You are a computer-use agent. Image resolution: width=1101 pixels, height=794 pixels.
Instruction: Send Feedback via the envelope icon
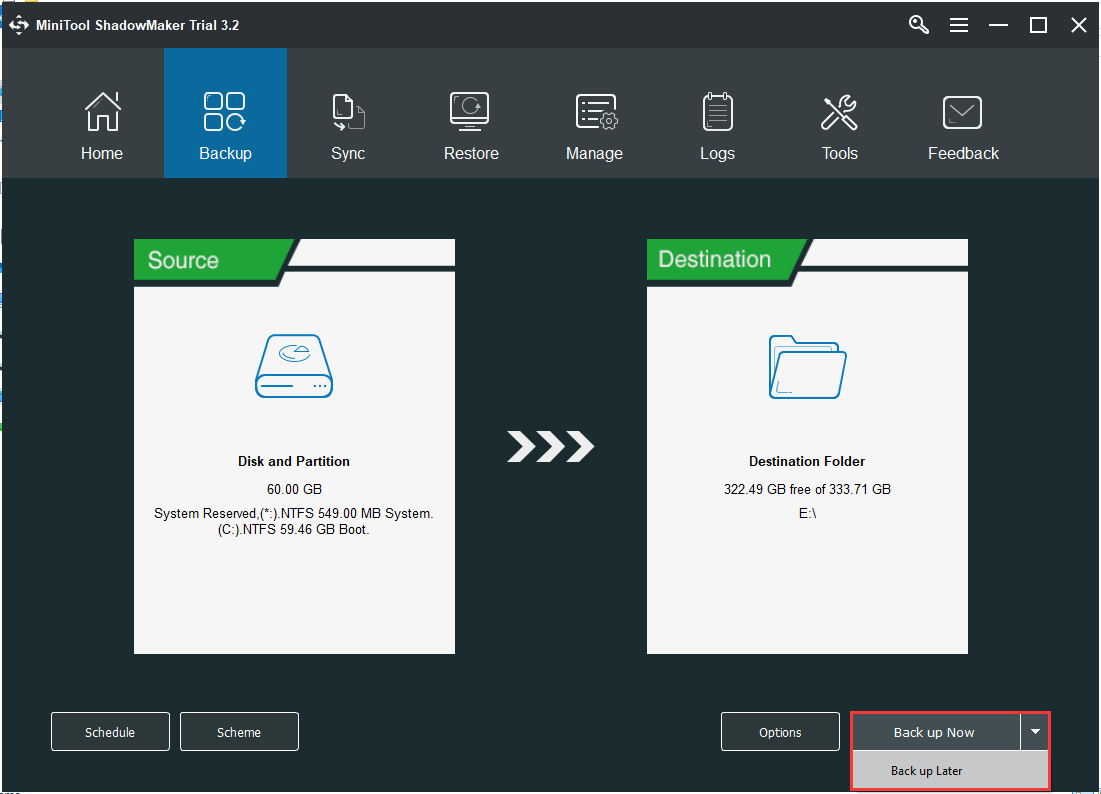pos(962,112)
